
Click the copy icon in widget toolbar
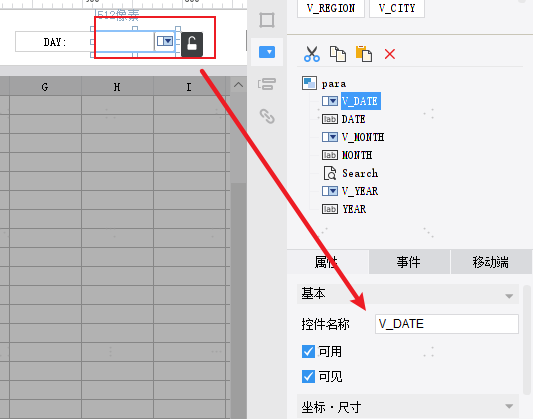tap(338, 54)
